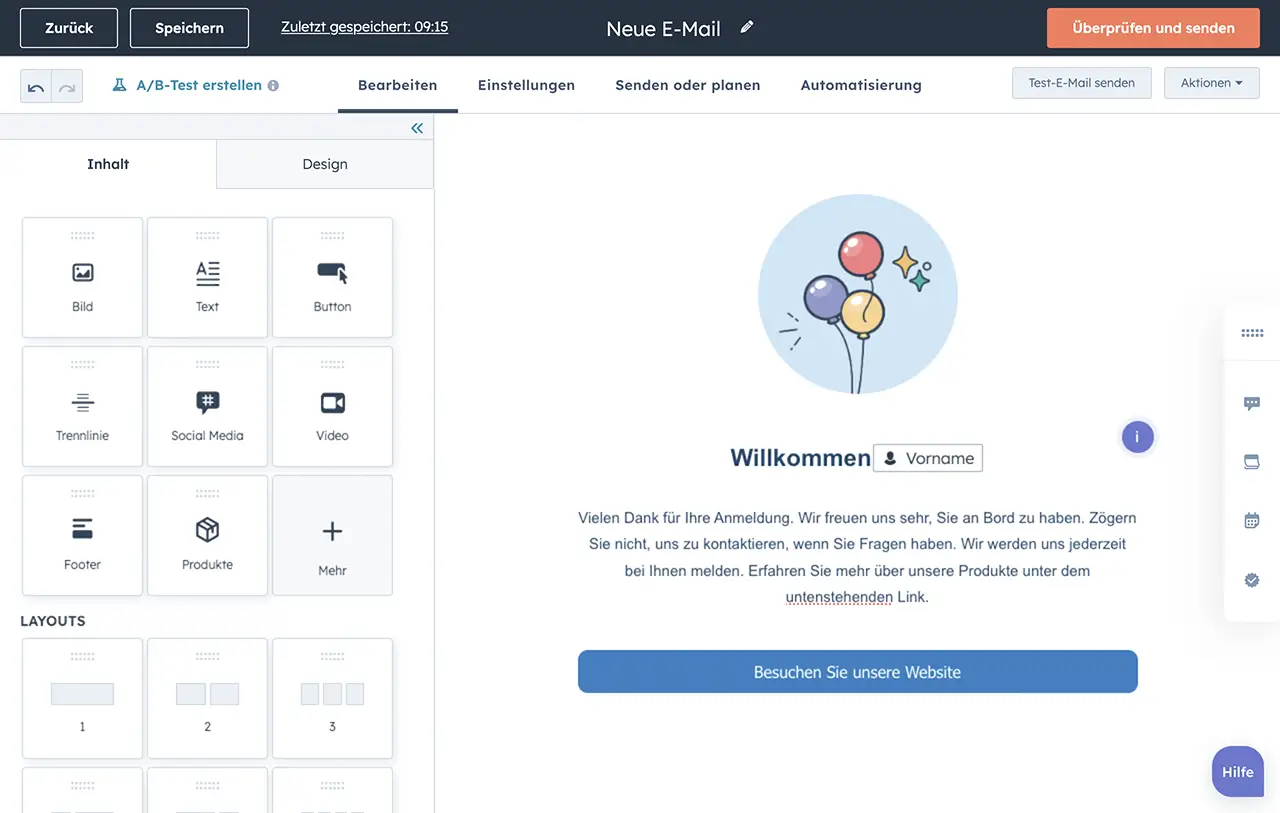
Task: Click the Neue E-Mail title
Action: pyautogui.click(x=663, y=29)
